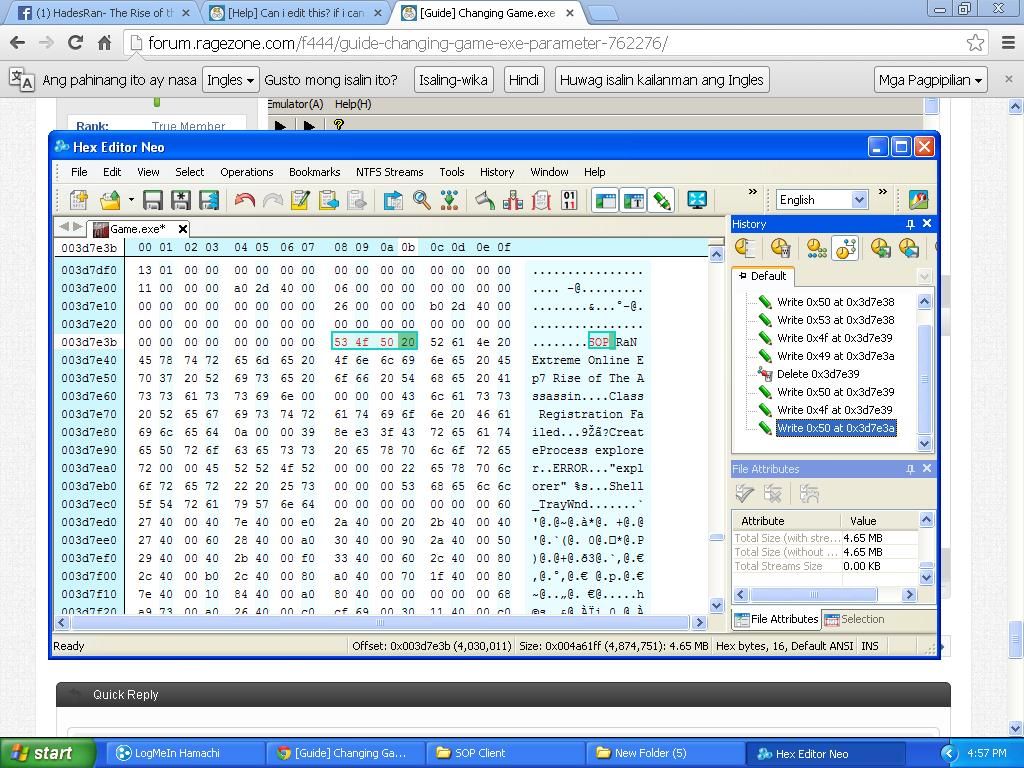Click the Undo arrow icon
The image size is (1024, 768).
pos(244,200)
